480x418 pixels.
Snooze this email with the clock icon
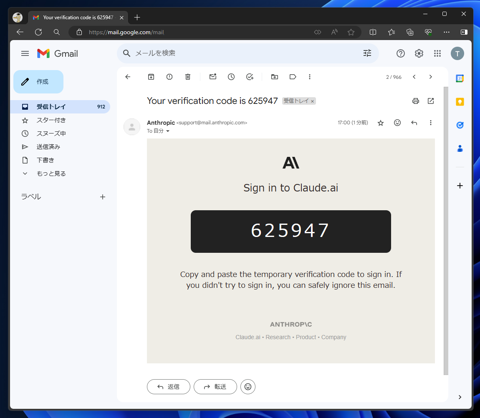click(x=231, y=77)
